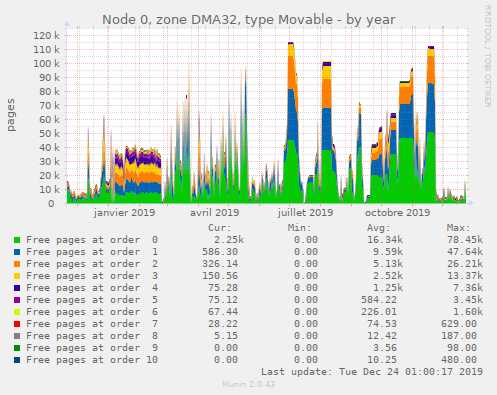
Task: Click the '50 k' y-axis tick label
Action: (49, 134)
